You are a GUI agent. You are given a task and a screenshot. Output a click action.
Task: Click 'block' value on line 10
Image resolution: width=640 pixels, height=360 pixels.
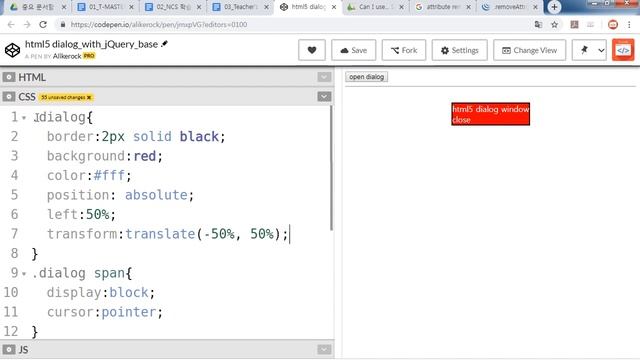click(129, 293)
